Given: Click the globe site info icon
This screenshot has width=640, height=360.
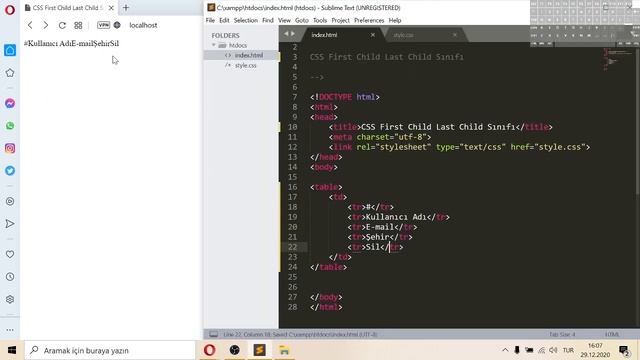Looking at the screenshot, I should point(117,25).
